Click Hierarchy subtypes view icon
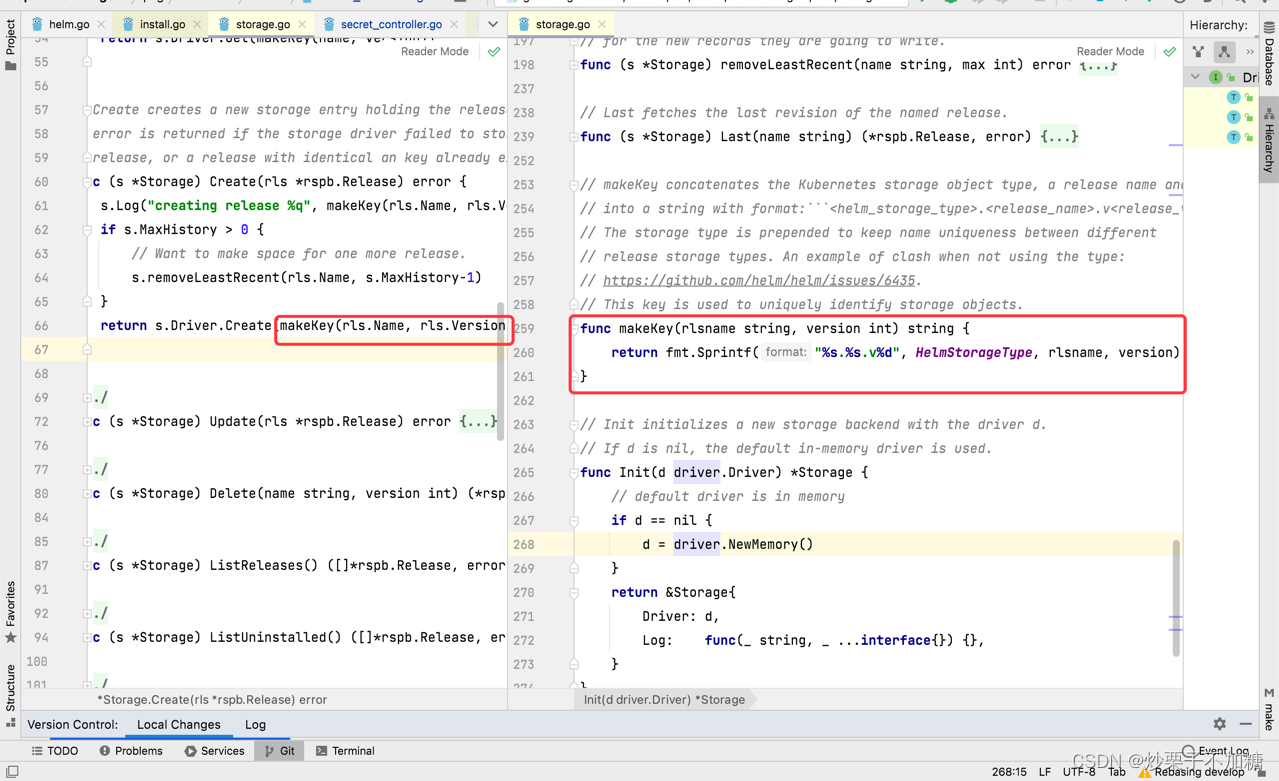 click(x=1198, y=52)
